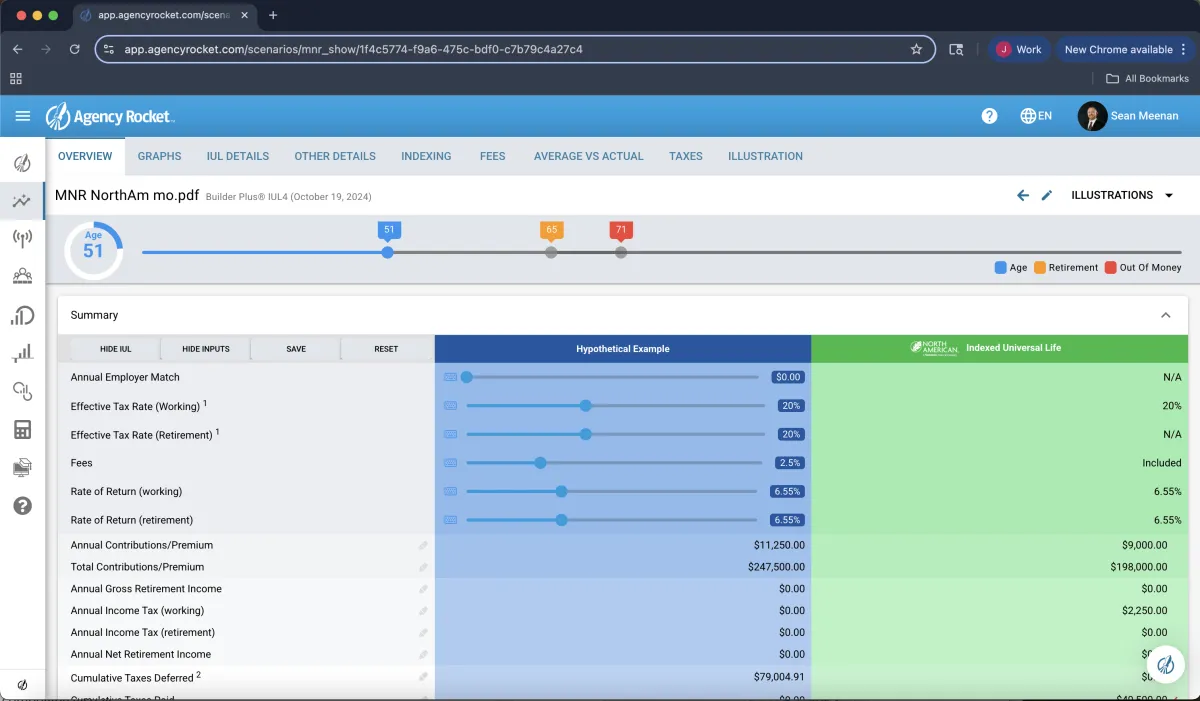This screenshot has width=1200, height=701.
Task: Open the people group icon in sidebar
Action: (x=22, y=276)
